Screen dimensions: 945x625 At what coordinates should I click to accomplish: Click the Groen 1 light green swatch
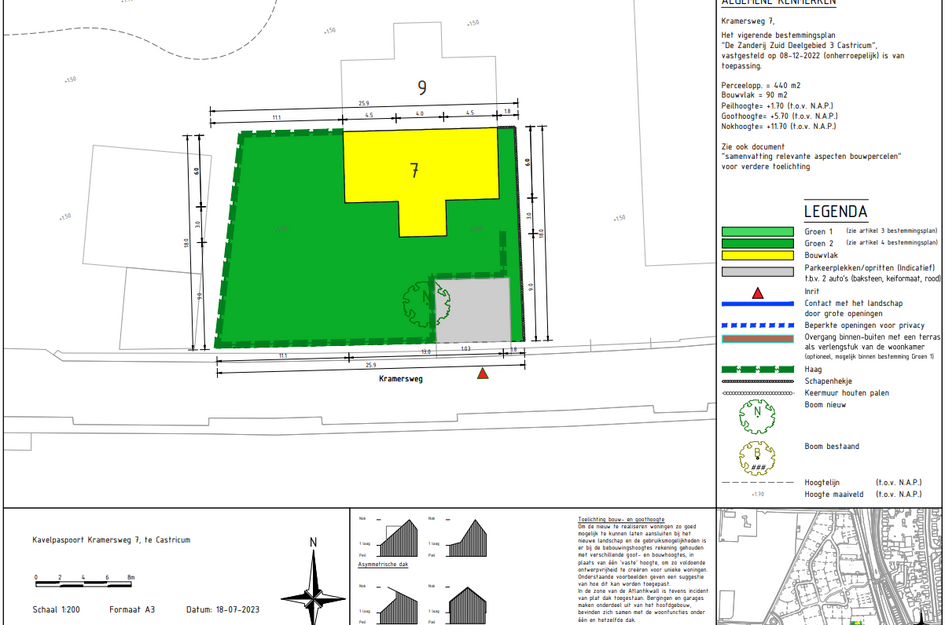pos(758,231)
